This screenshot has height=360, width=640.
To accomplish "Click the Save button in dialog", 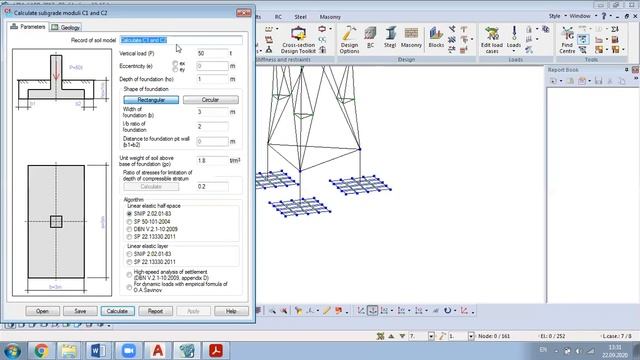I will click(x=80, y=311).
